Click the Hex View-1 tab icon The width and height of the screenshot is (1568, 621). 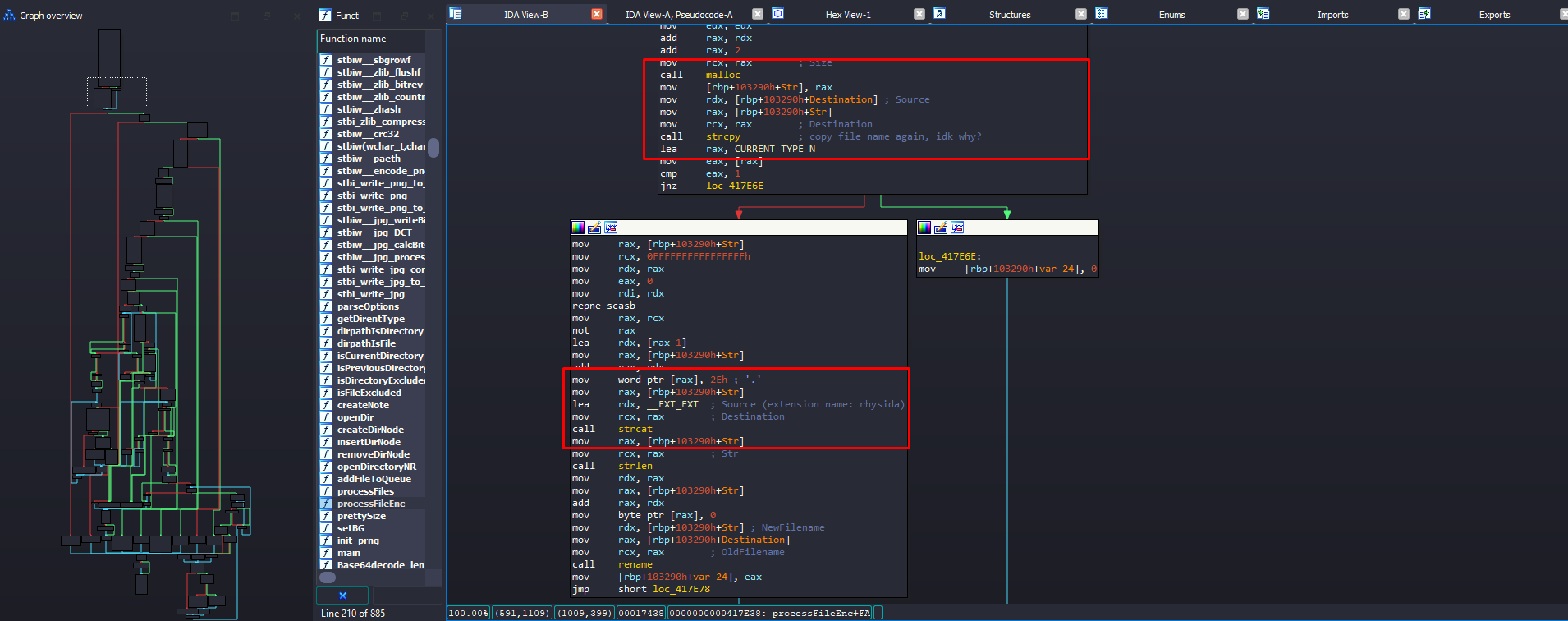(777, 13)
